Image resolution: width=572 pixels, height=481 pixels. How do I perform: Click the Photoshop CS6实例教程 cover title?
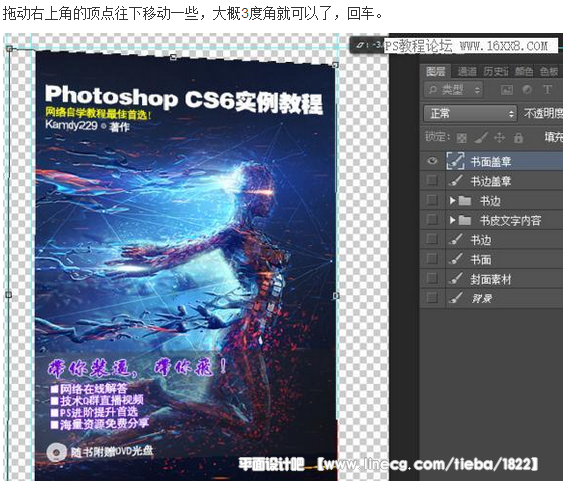[x=184, y=99]
